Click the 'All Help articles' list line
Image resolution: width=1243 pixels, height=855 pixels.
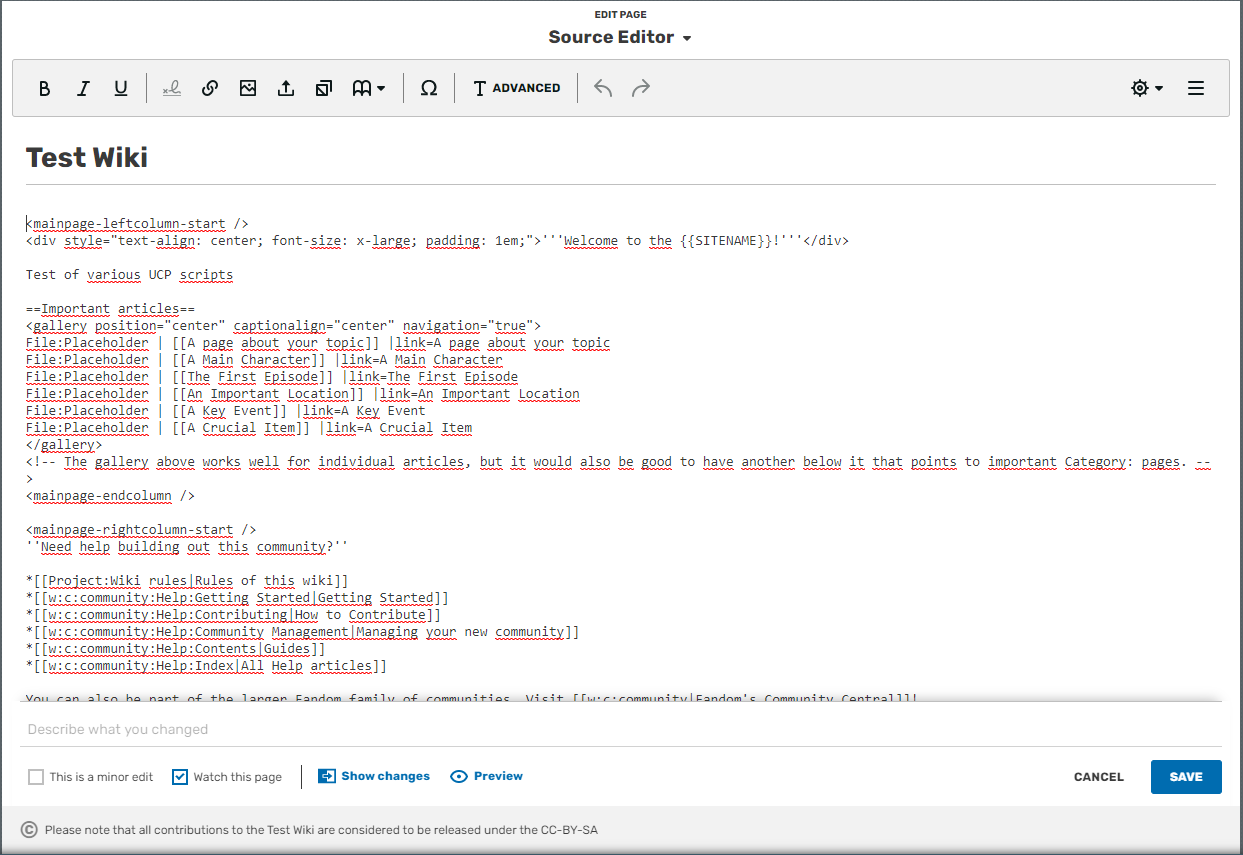[206, 666]
